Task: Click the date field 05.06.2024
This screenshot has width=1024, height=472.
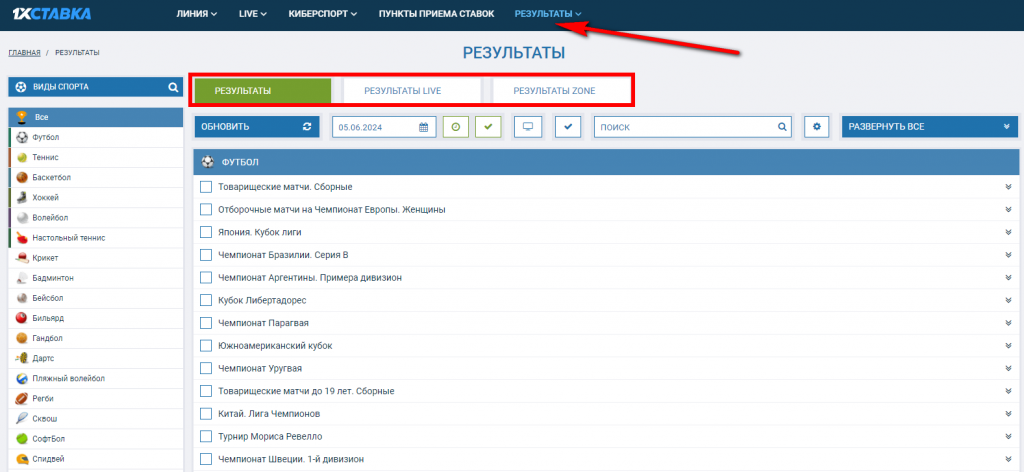Action: coord(384,127)
